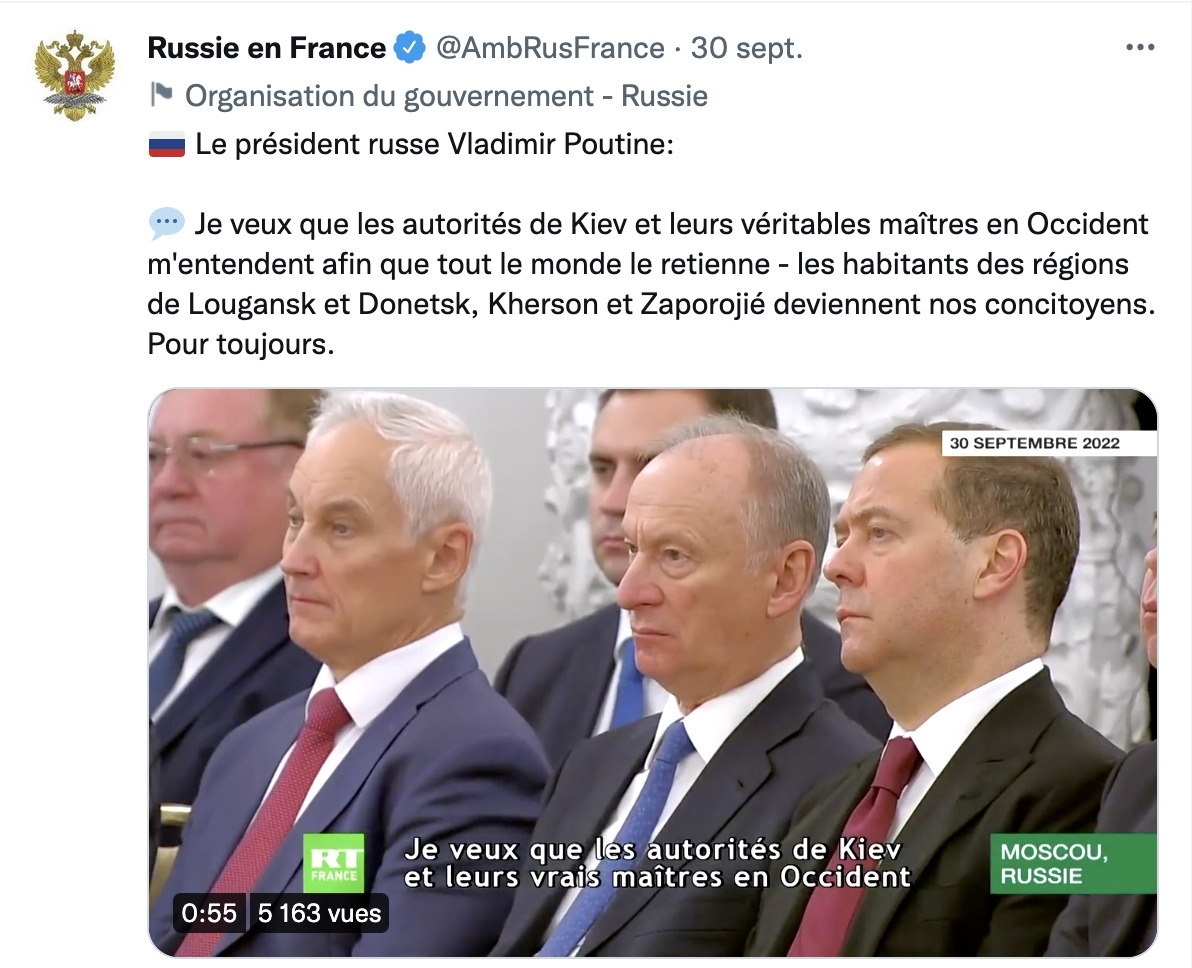1192x968 pixels.
Task: Click the Organisation du gouvernement - Russie label
Action: (x=446, y=96)
